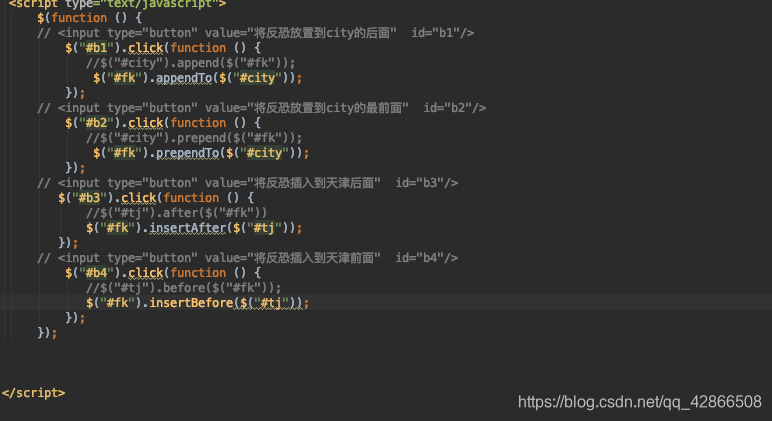The width and height of the screenshot is (772, 421).
Task: Click the prependTo method call
Action: coord(188,153)
